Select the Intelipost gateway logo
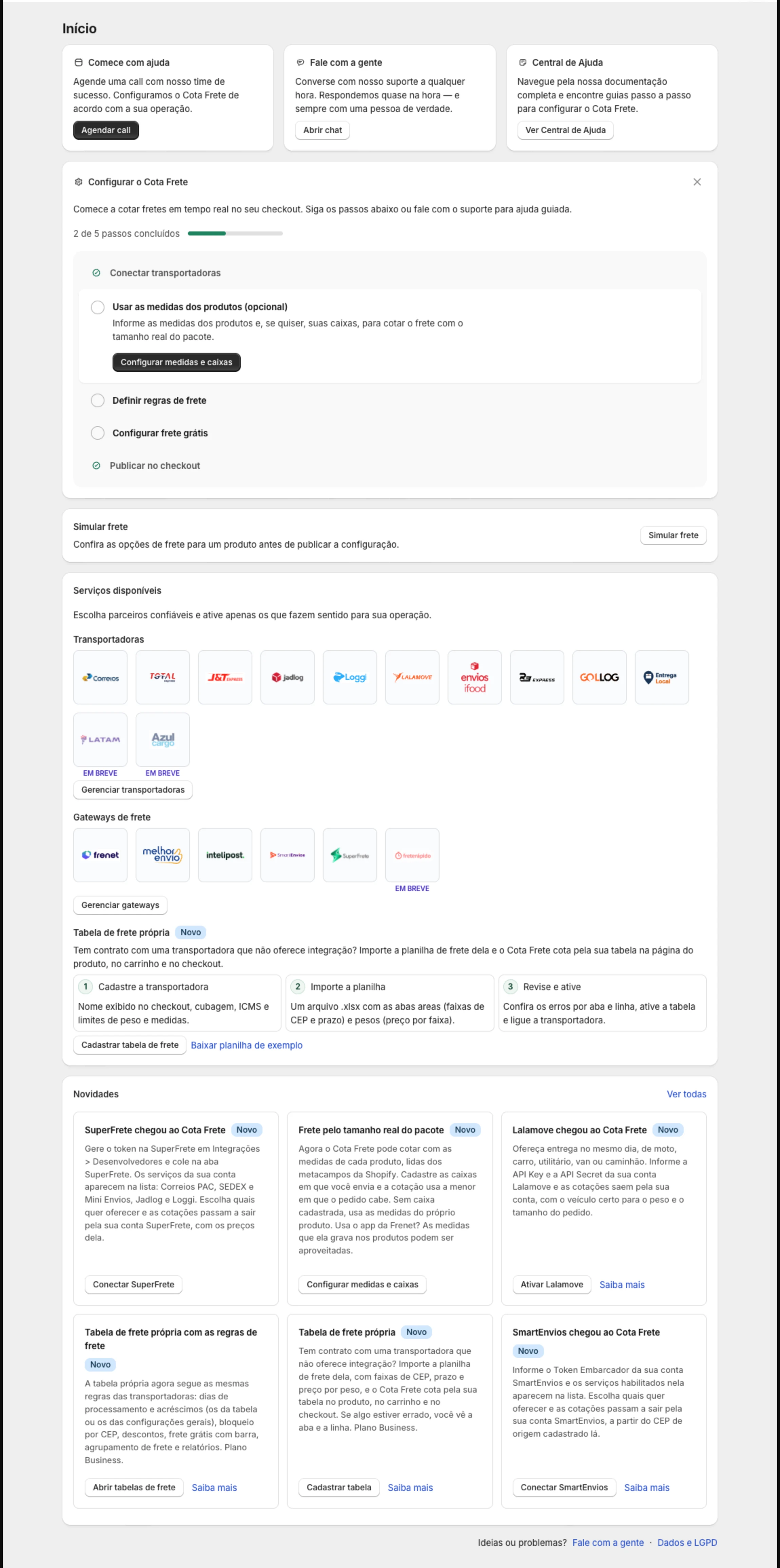The width and height of the screenshot is (780, 1568). [225, 855]
